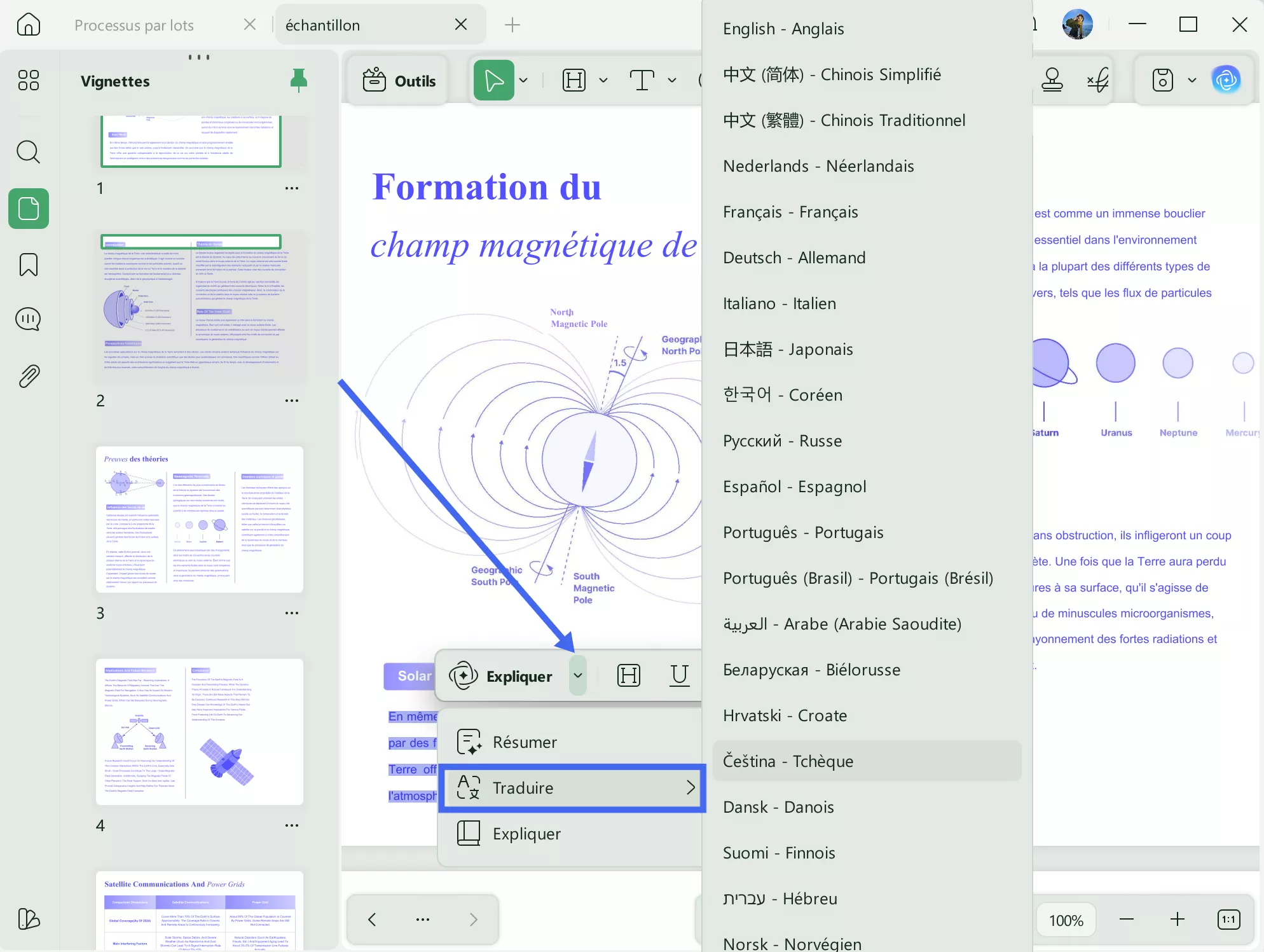Screen dimensions: 1264x952
Task: Click the stamp tool icon
Action: click(1052, 80)
